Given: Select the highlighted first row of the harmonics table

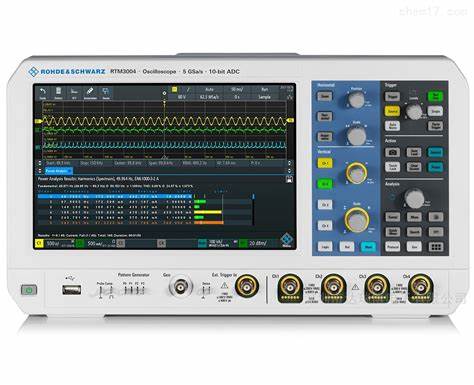Looking at the screenshot, I should 114,197.
